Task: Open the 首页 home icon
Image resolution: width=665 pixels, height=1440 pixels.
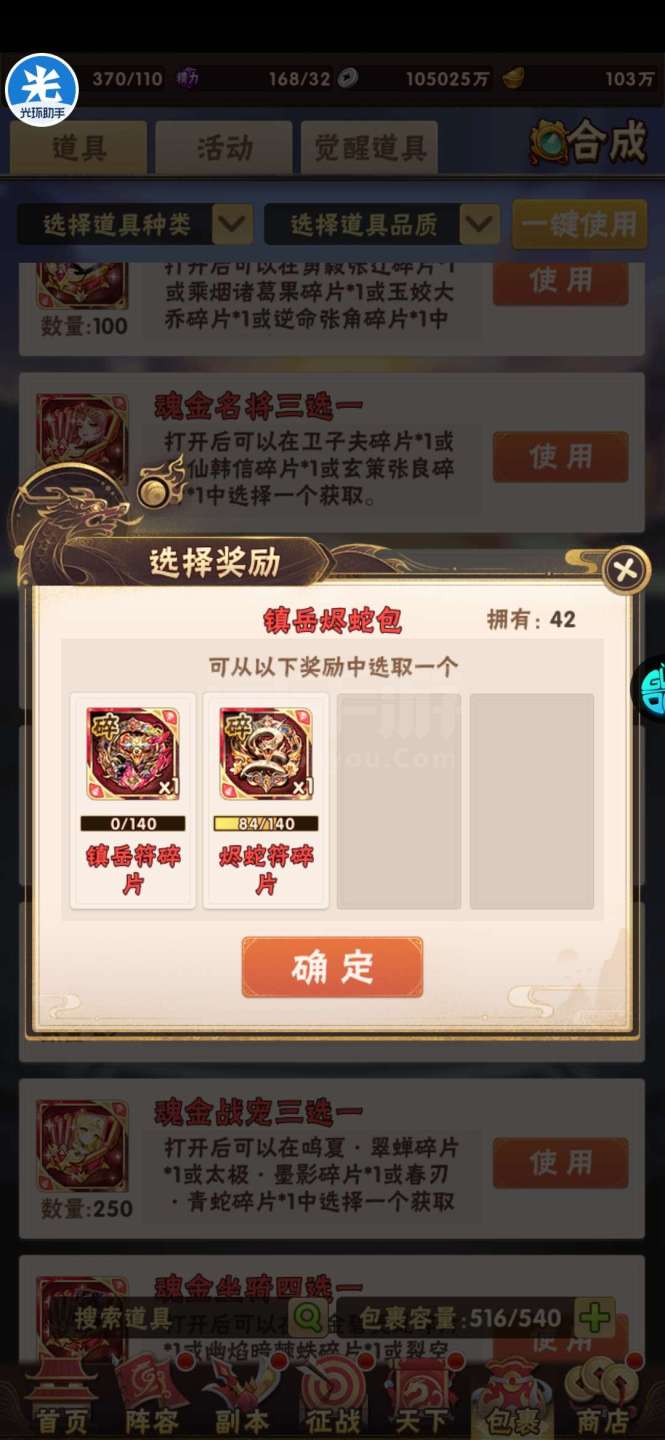Action: [60, 1397]
